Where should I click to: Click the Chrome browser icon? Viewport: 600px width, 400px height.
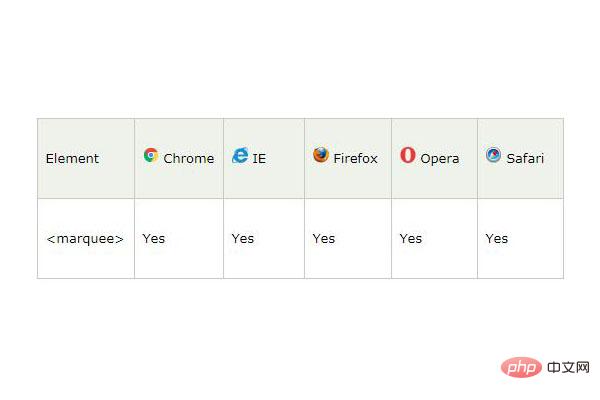coord(151,155)
